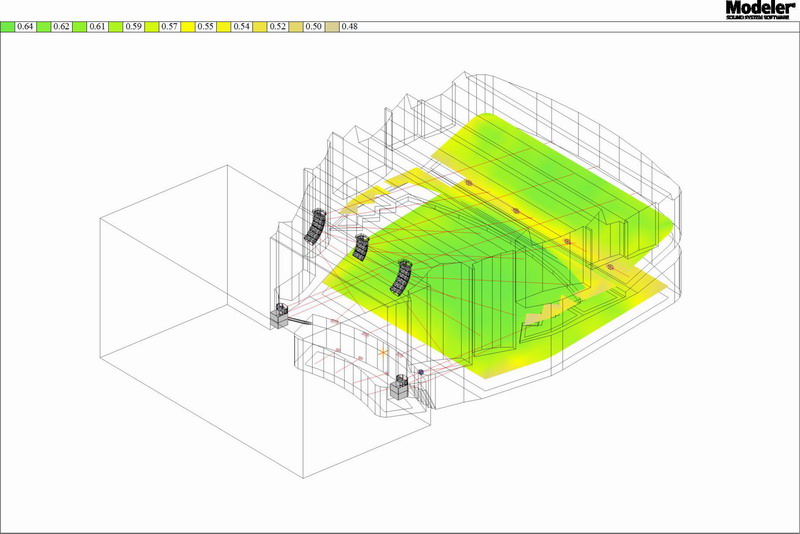Pick the legend swatch for 0.50
Viewport: 800px width, 534px height.
coord(295,26)
